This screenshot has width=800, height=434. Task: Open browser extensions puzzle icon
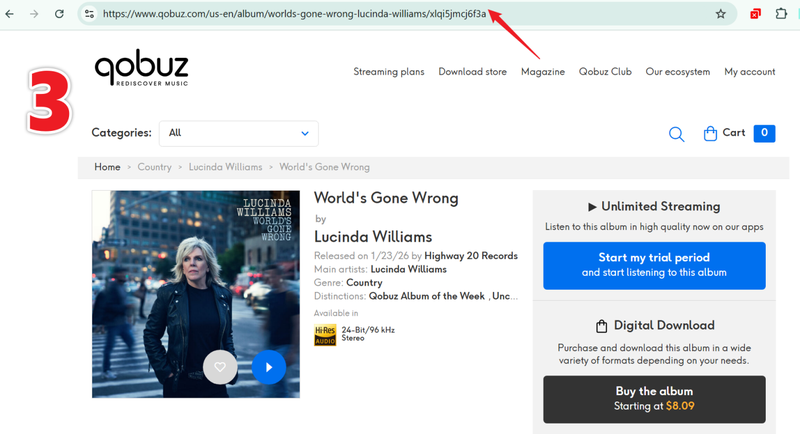click(x=783, y=14)
